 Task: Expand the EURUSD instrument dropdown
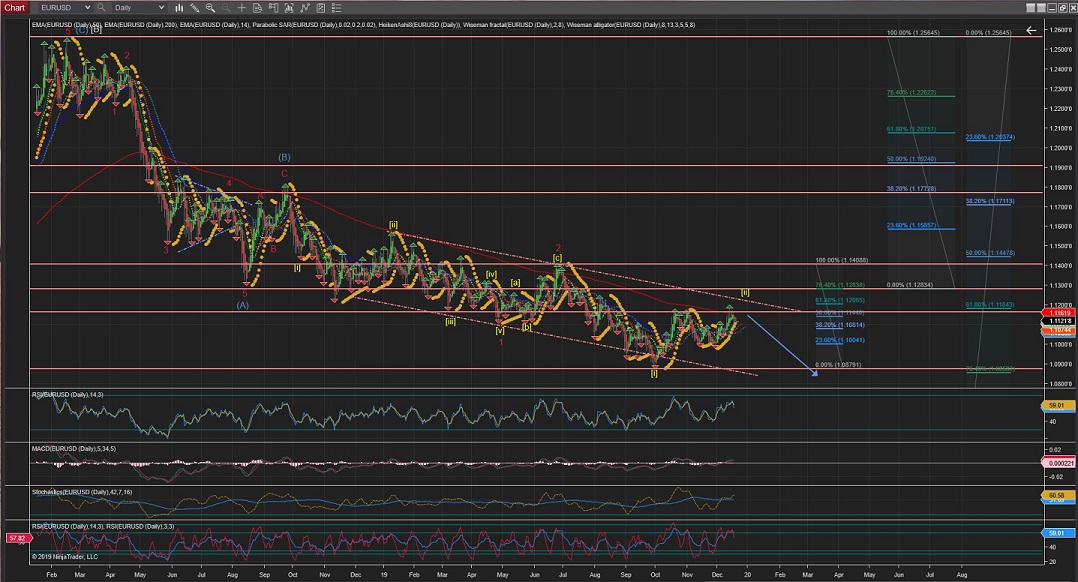click(x=87, y=7)
